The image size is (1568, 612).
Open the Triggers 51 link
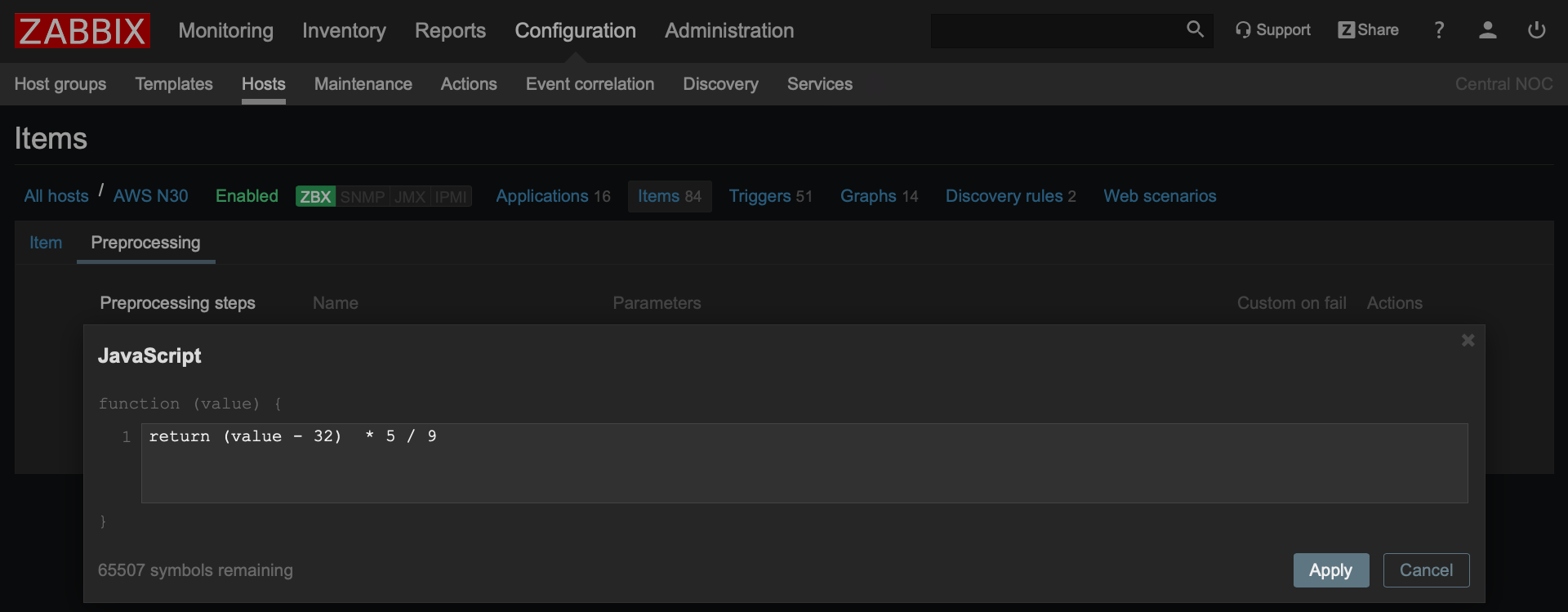point(771,196)
